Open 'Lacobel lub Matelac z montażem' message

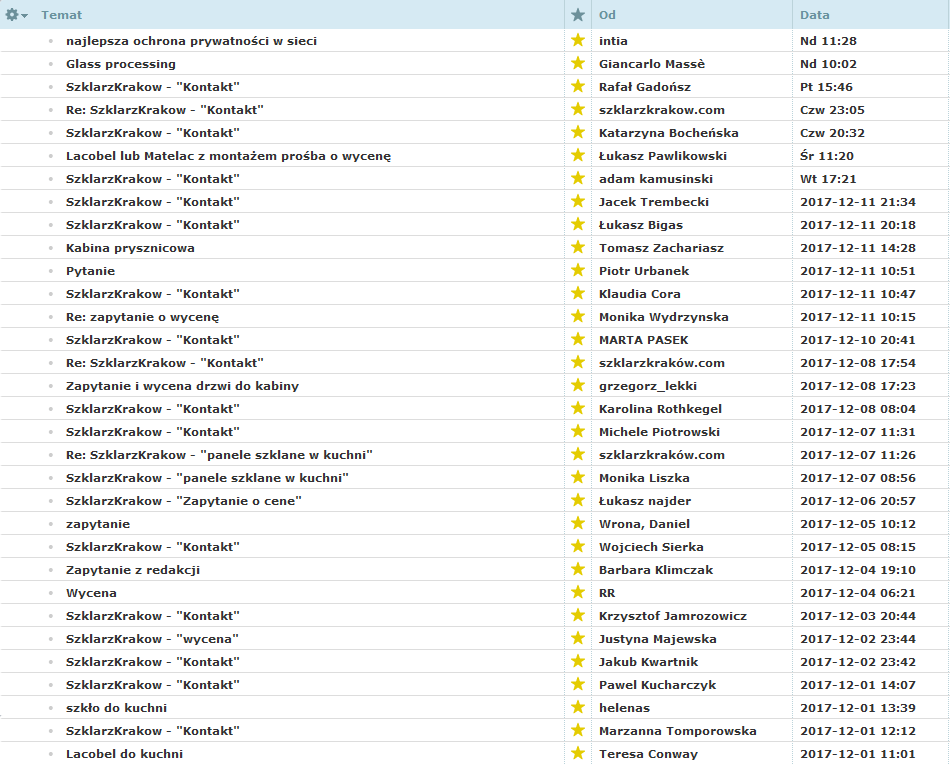pyautogui.click(x=228, y=156)
